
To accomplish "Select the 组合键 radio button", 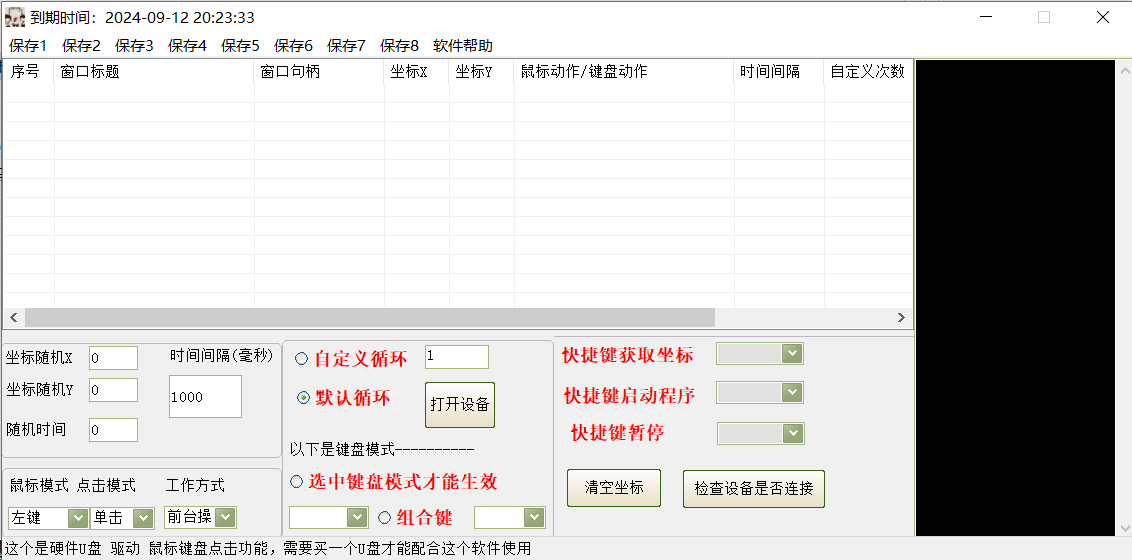I will pos(385,517).
